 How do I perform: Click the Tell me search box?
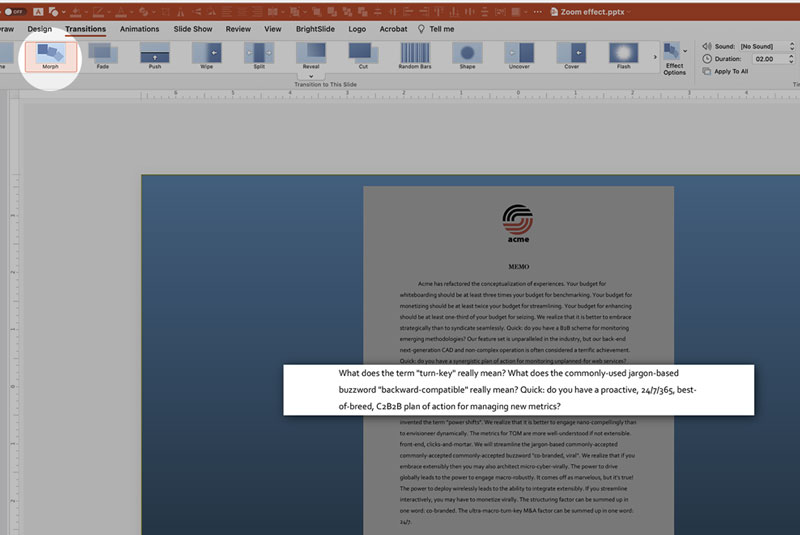tap(441, 29)
